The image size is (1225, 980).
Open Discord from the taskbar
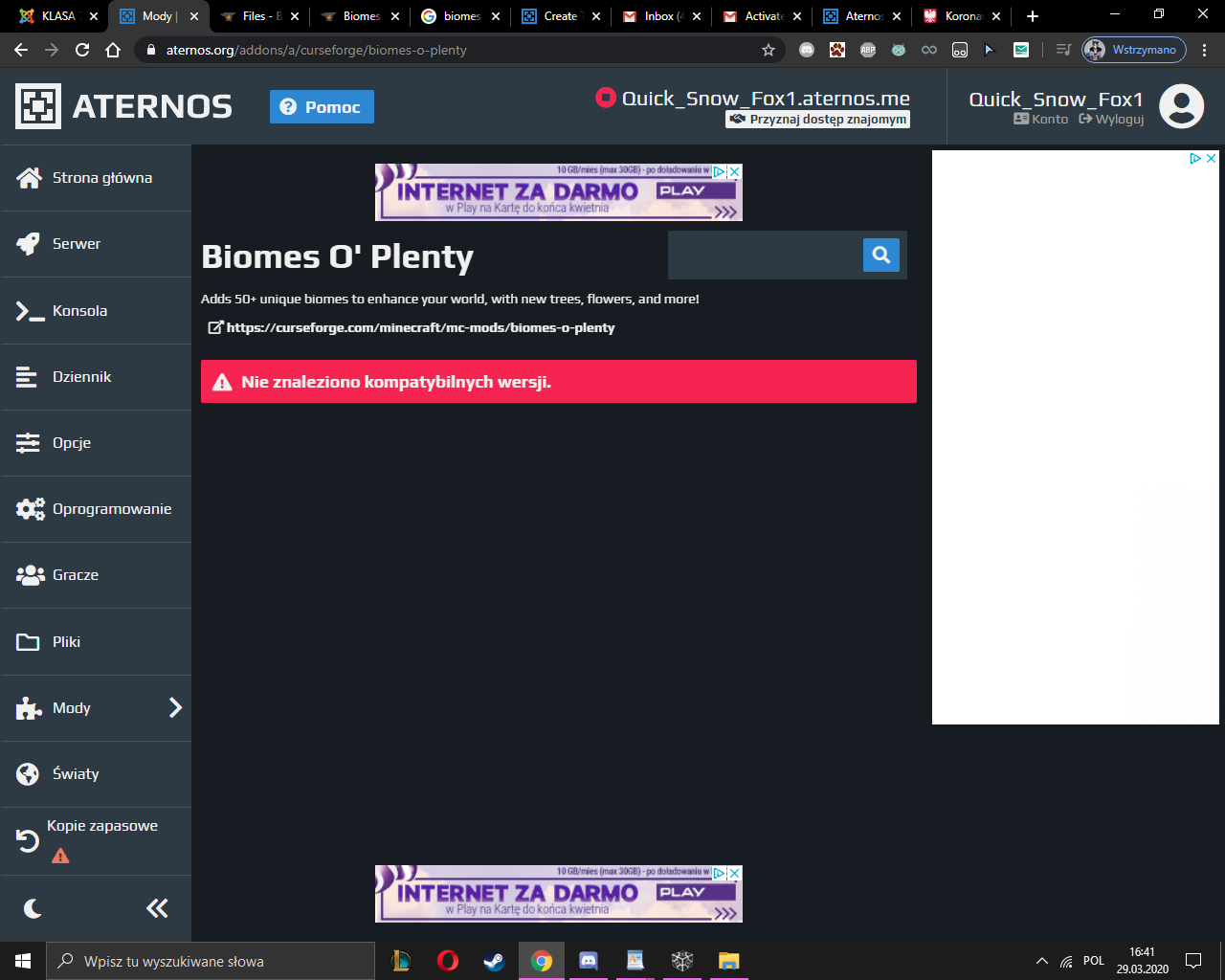(x=588, y=961)
